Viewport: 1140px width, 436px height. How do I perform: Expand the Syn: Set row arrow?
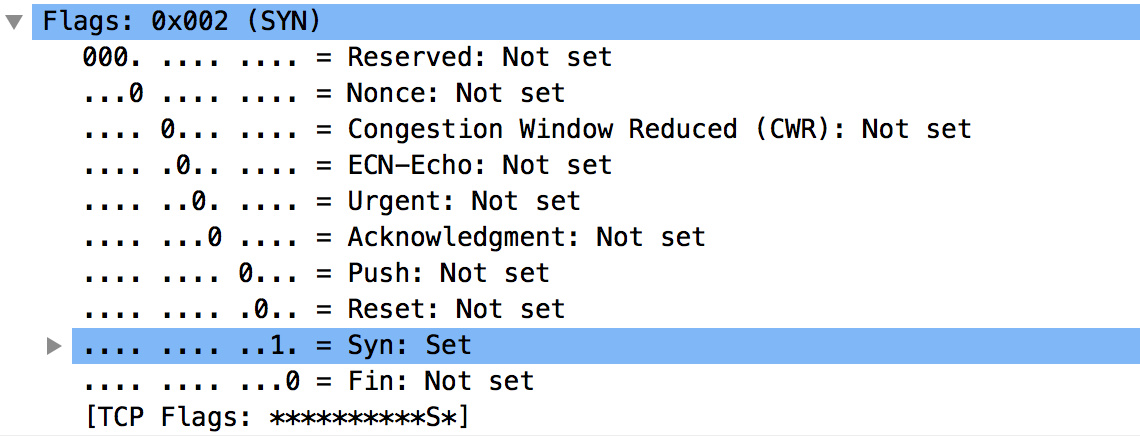54,345
